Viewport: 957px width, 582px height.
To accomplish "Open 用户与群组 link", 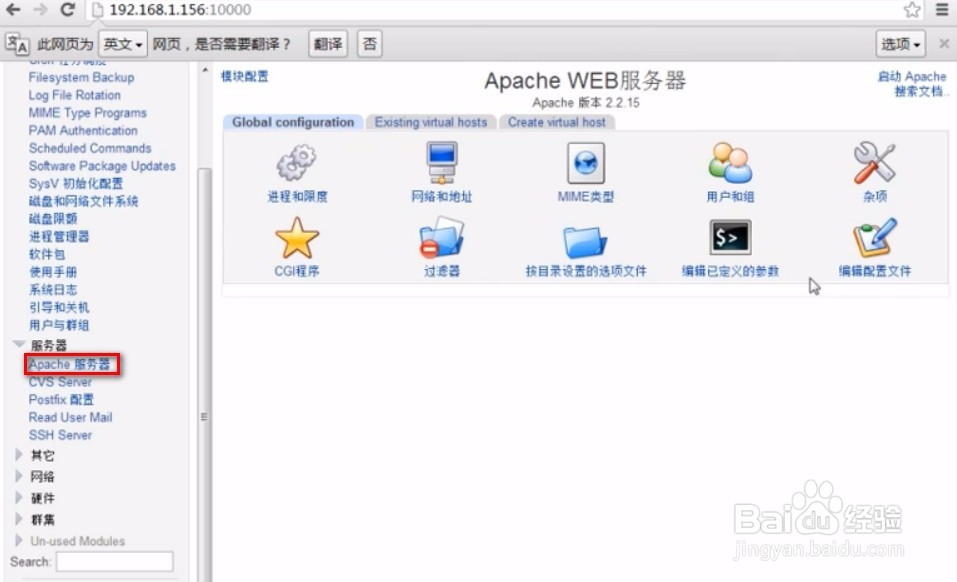I will coord(59,325).
